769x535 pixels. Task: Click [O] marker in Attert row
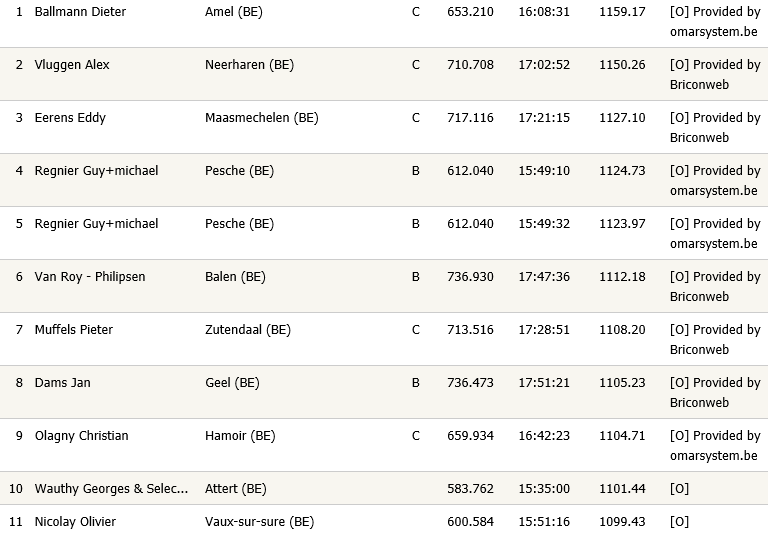coord(679,488)
